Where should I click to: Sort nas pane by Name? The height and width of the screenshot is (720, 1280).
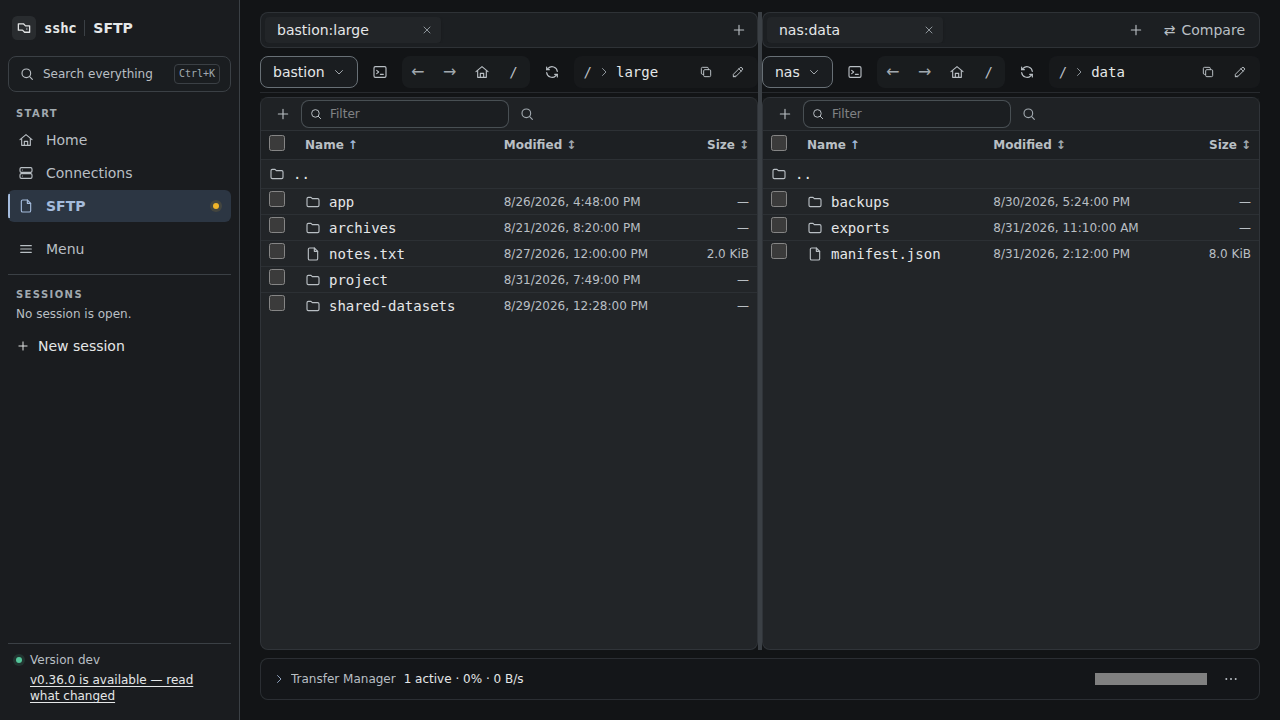pyautogui.click(x=833, y=145)
